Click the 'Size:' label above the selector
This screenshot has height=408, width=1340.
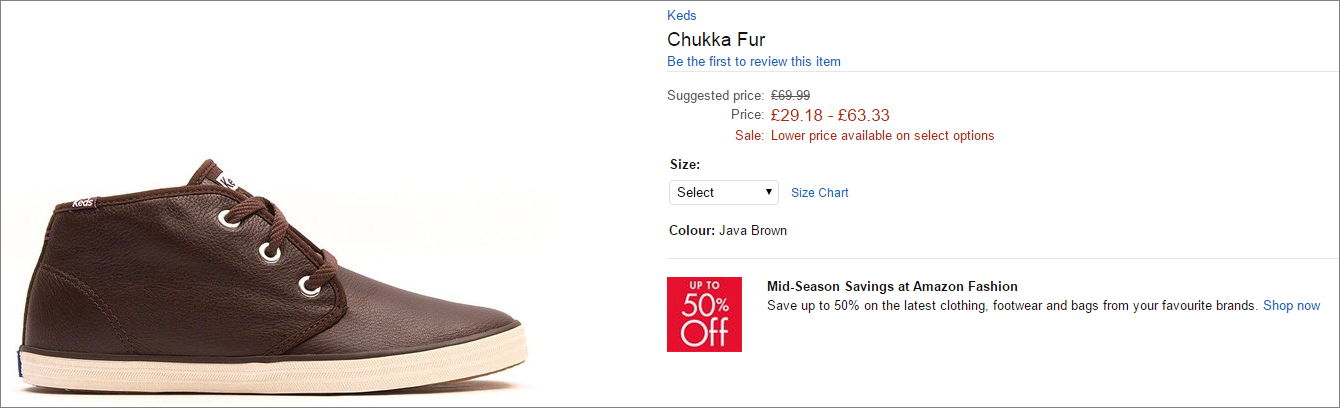click(684, 164)
